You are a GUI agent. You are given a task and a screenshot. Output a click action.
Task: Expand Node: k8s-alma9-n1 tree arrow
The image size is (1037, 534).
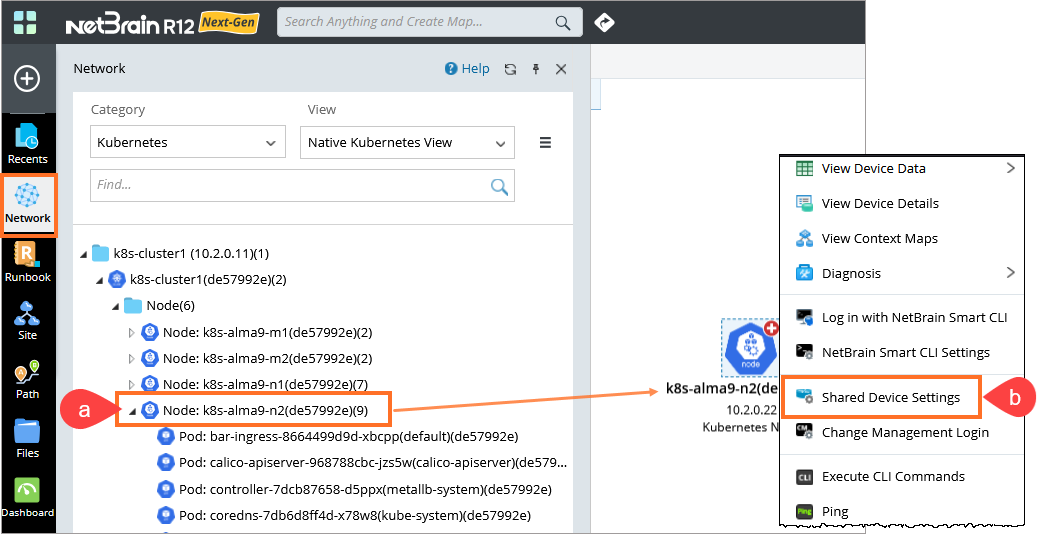[x=132, y=384]
